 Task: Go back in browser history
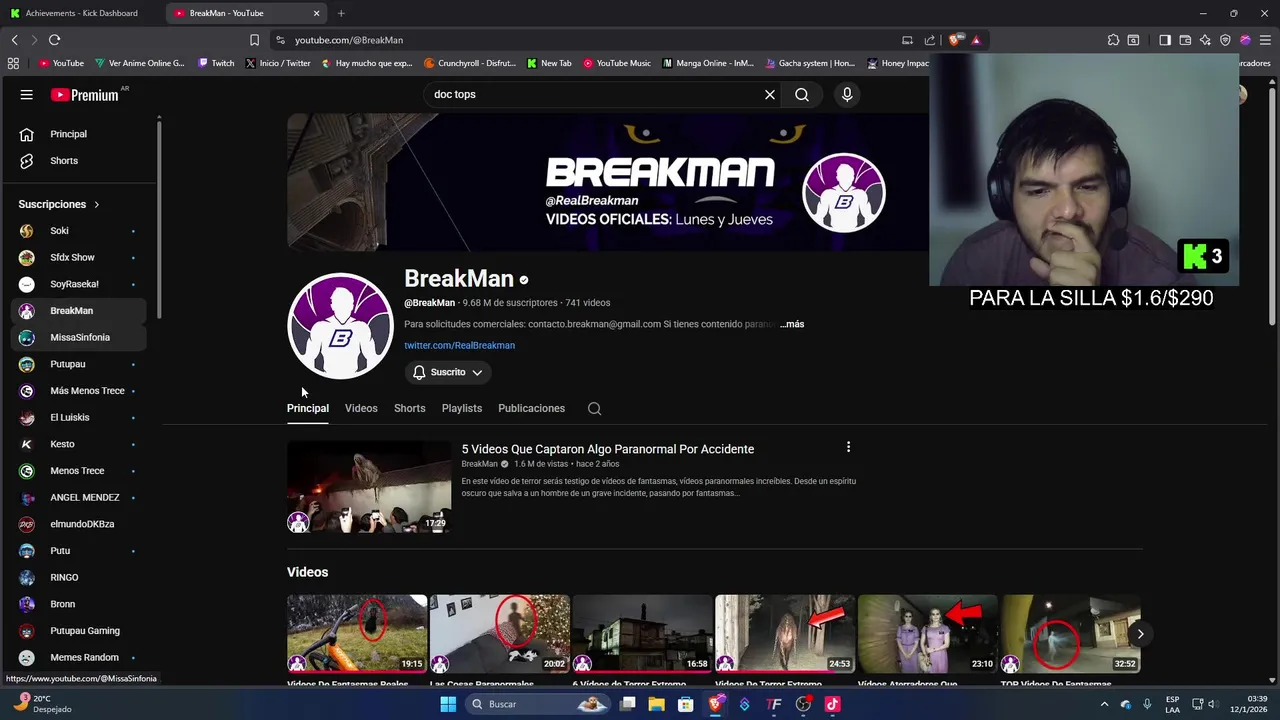[14, 40]
